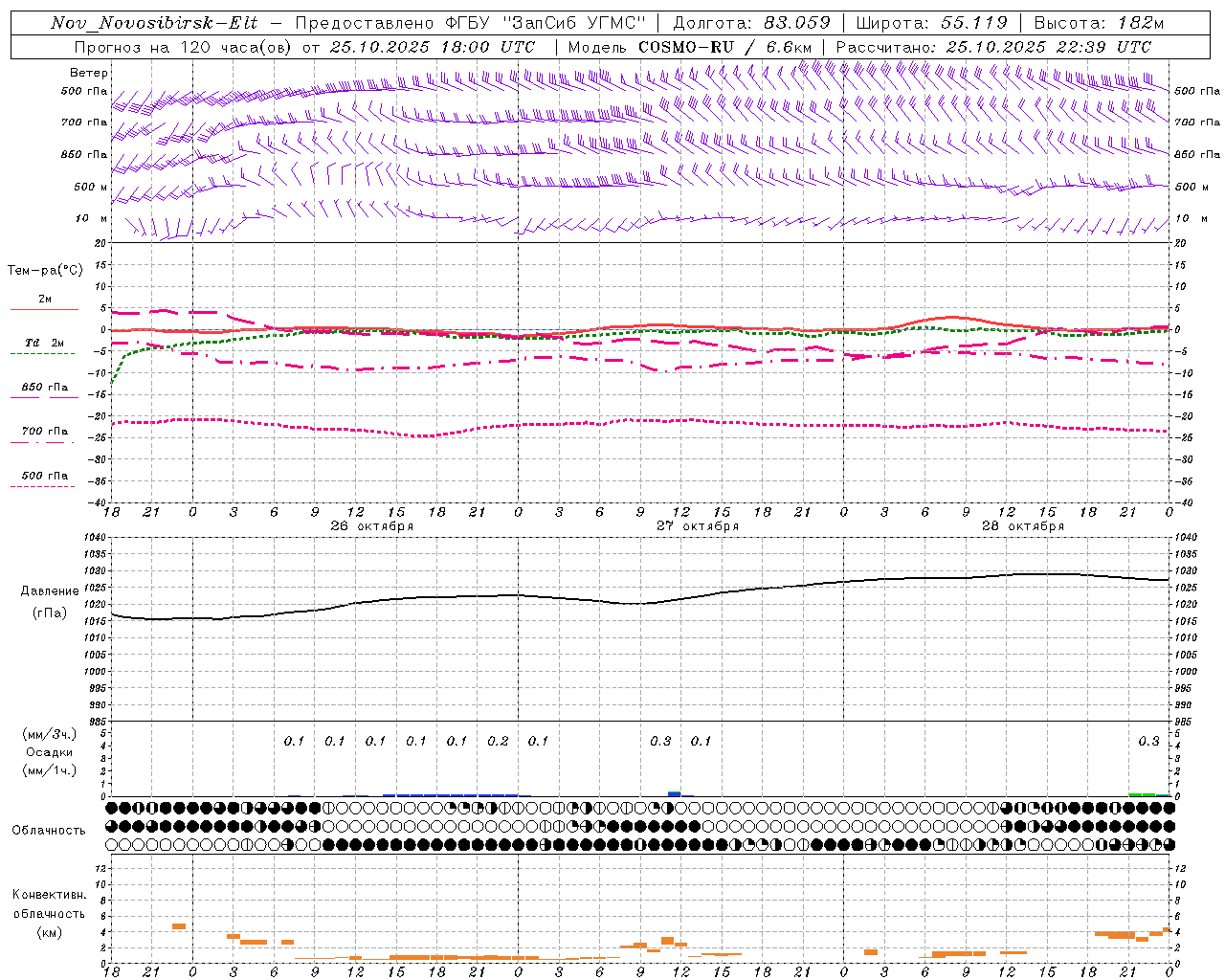Click the (гПа) unit label under Давление
Image resolution: width=1225 pixels, height=980 pixels.
[50, 613]
